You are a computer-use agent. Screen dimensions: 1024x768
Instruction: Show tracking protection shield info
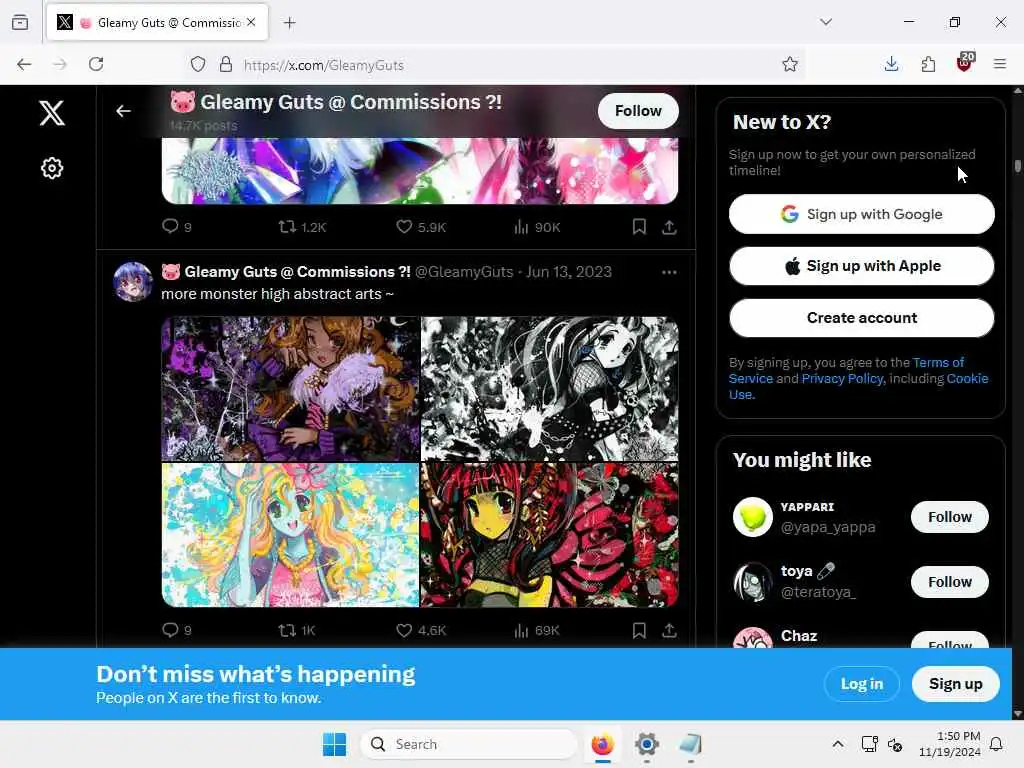198,64
